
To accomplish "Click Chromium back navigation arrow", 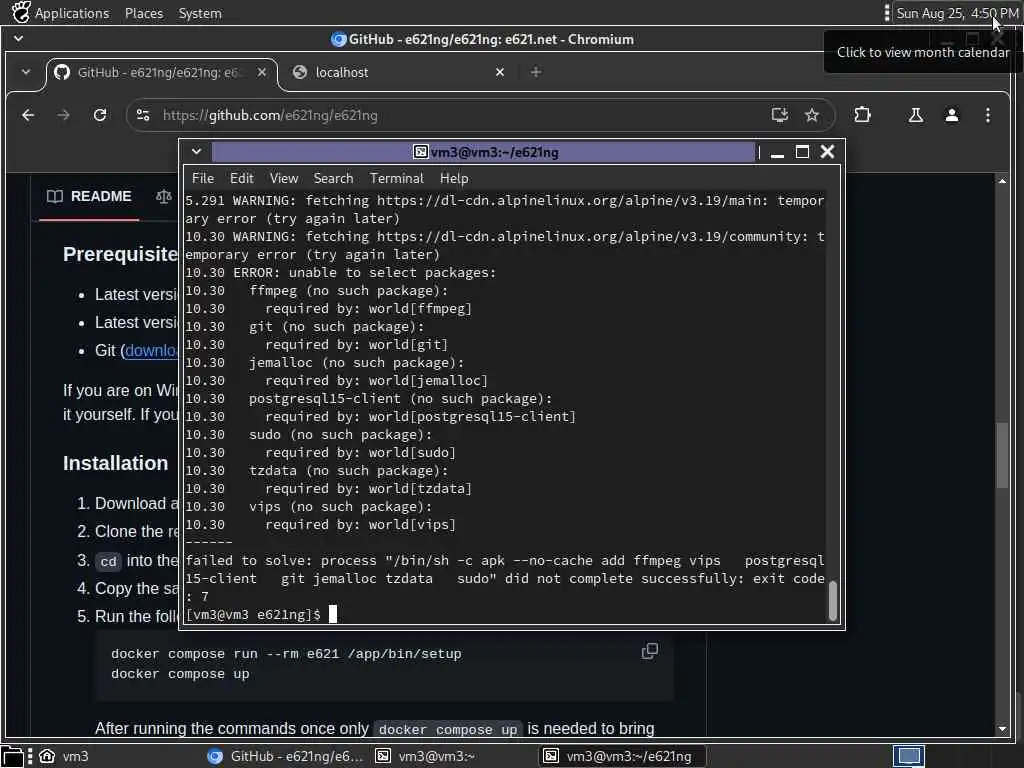I will 28,116.
